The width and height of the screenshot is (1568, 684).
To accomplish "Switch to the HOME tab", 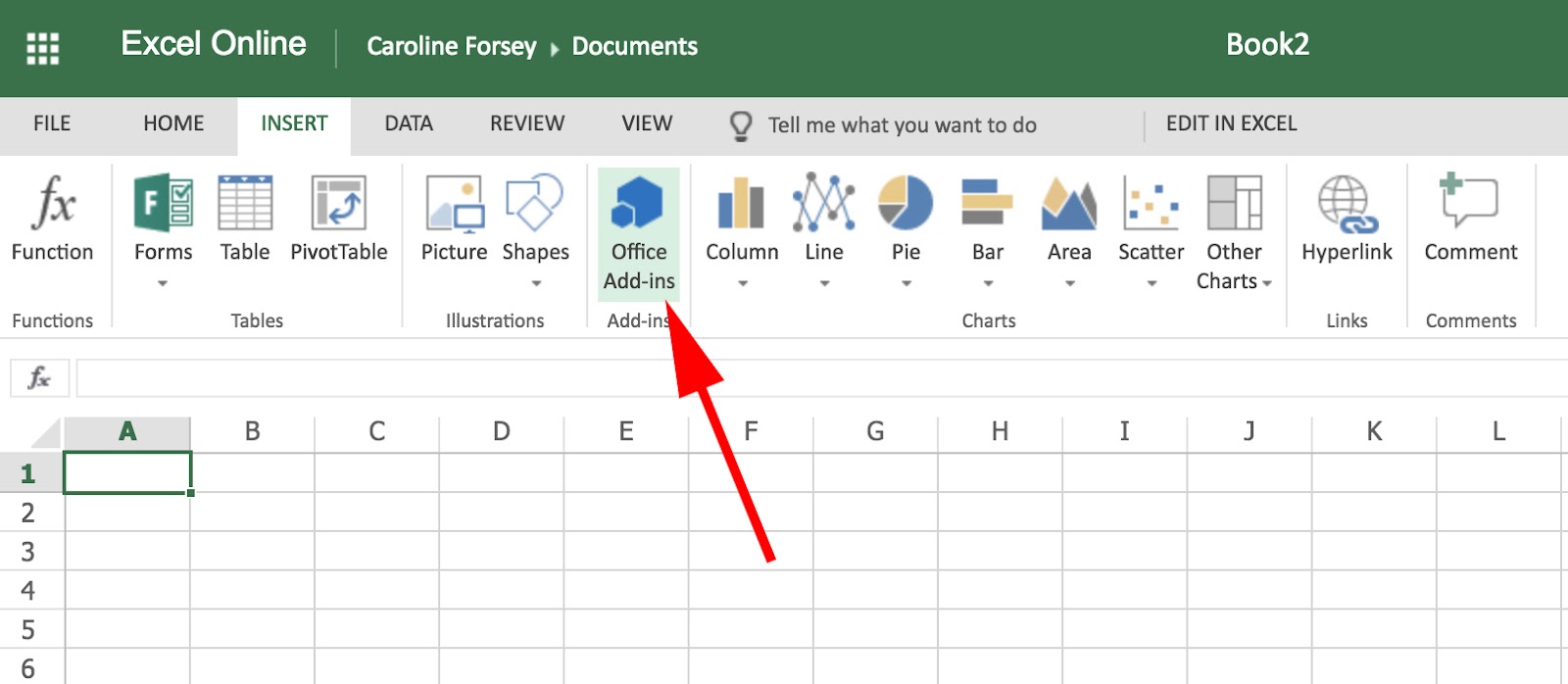I will pos(173,123).
